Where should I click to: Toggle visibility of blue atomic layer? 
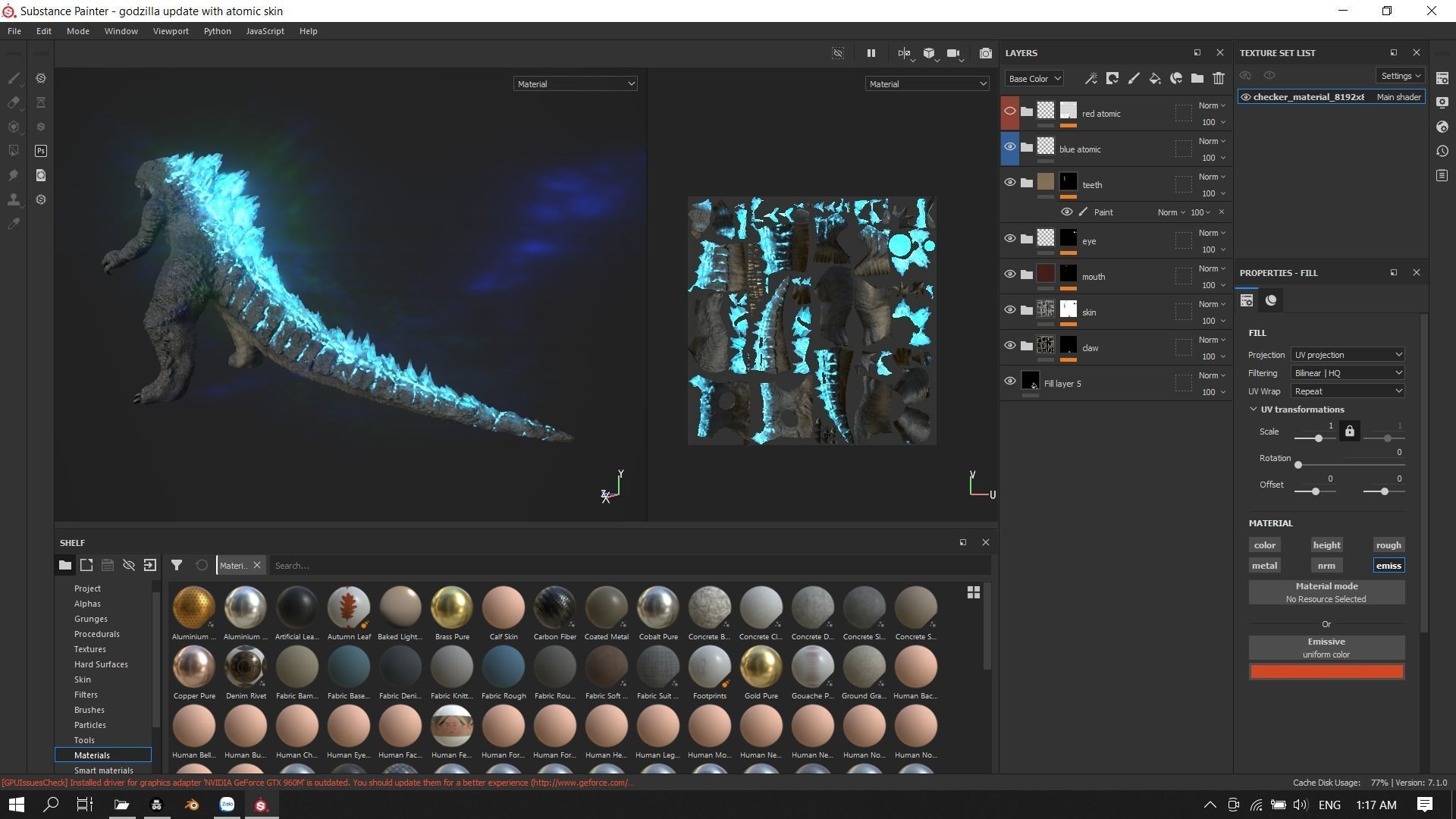click(x=1009, y=147)
